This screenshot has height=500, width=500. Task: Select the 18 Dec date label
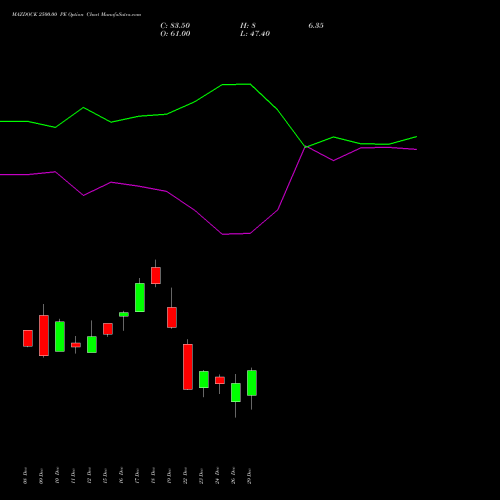pyautogui.click(x=153, y=476)
